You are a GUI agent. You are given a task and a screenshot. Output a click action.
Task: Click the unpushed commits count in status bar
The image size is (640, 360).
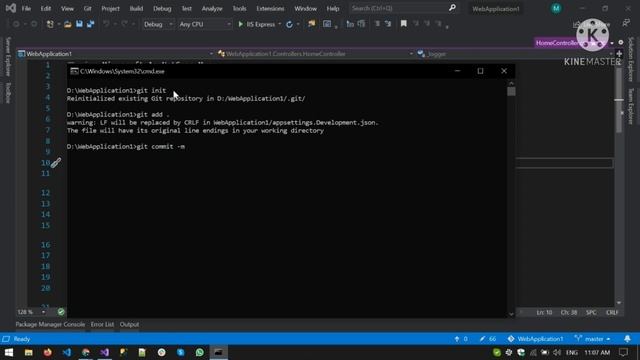[x=461, y=339]
